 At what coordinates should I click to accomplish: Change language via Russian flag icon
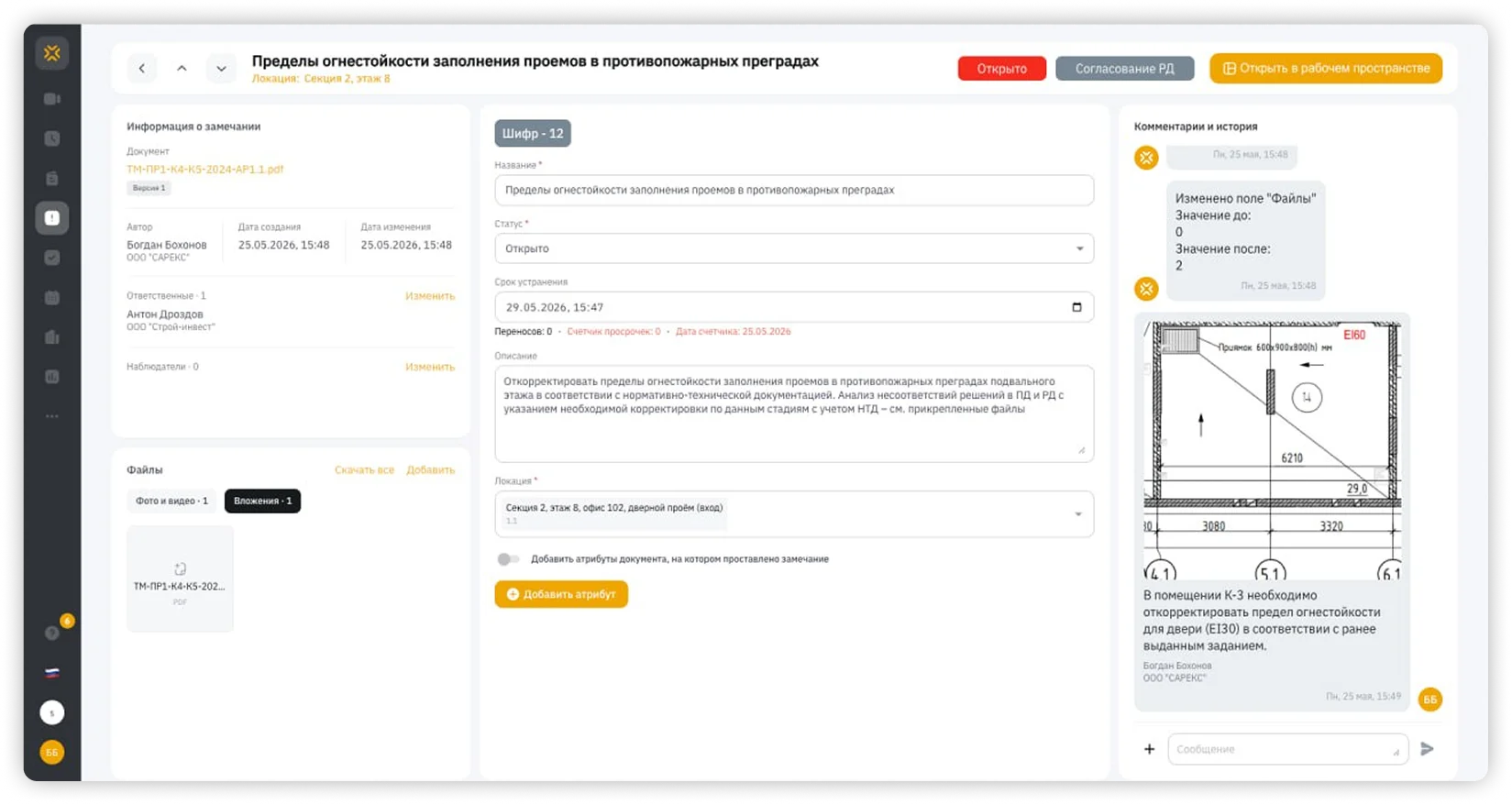click(x=52, y=673)
